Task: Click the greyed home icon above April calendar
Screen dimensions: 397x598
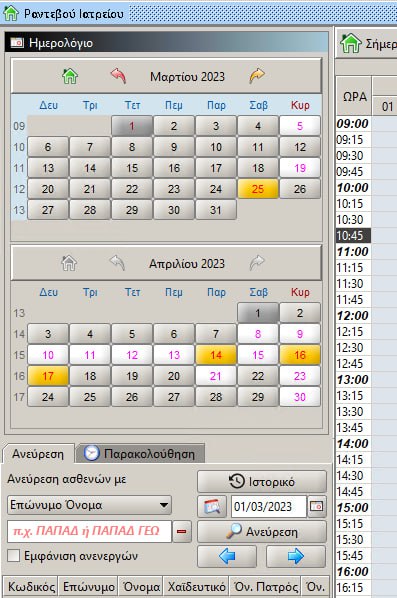Action: (69, 263)
